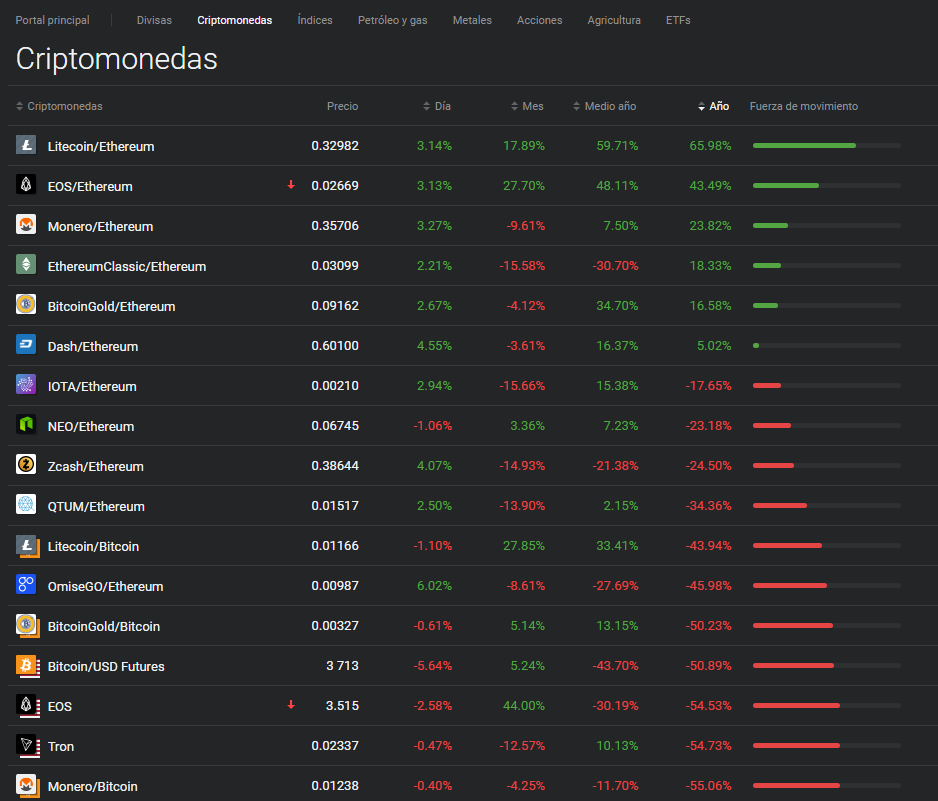Open the EthereumClassic/Ethereum pair link
The height and width of the screenshot is (801, 938).
click(x=127, y=266)
